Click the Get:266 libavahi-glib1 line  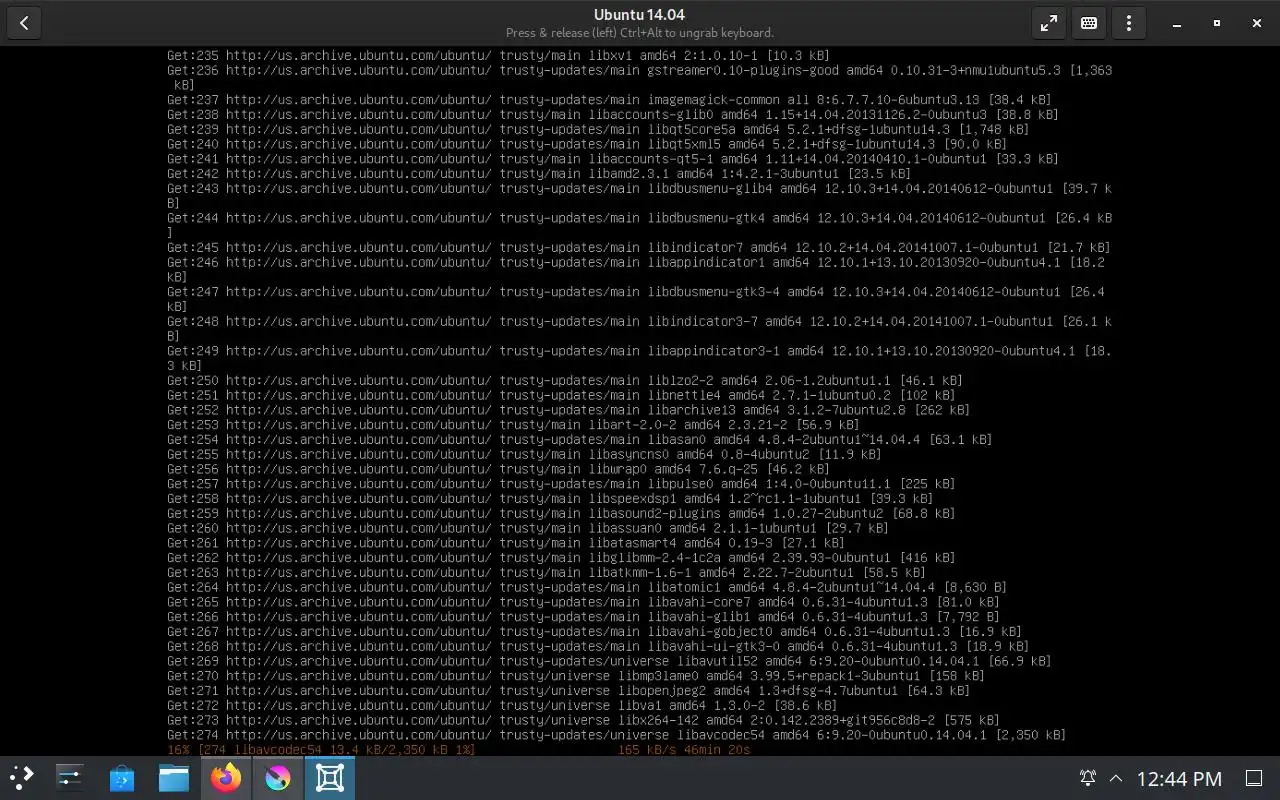583,617
